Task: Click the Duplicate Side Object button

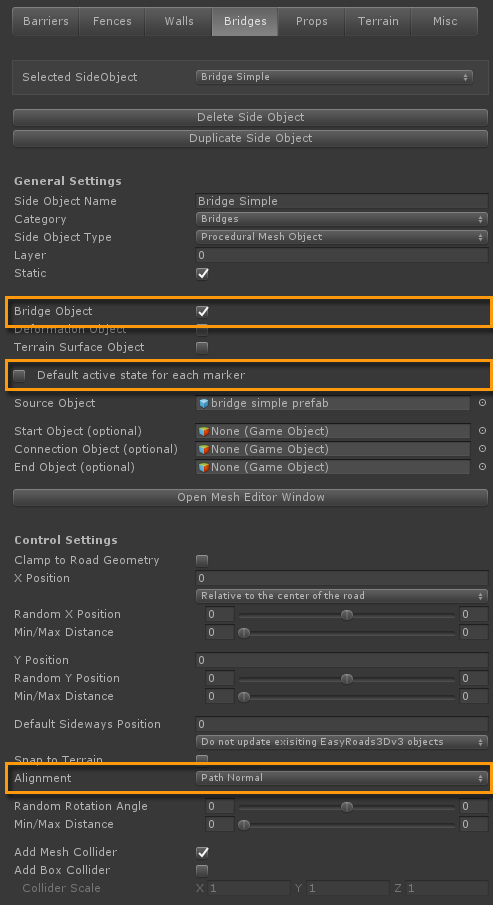Action: (x=251, y=139)
